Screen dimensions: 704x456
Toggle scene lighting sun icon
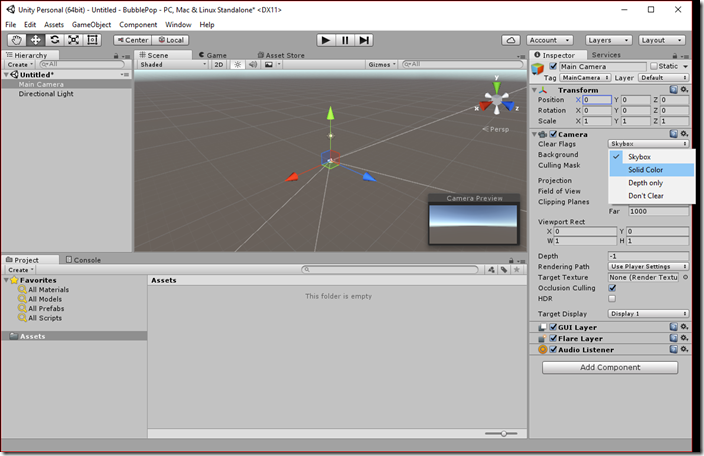tap(238, 65)
